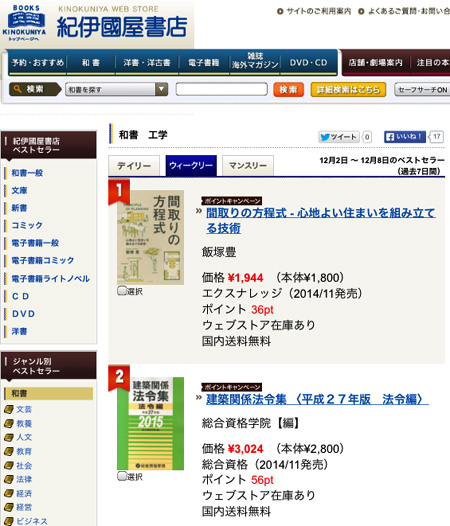Open 新書 bestseller link
The width and height of the screenshot is (450, 526).
pos(19,208)
